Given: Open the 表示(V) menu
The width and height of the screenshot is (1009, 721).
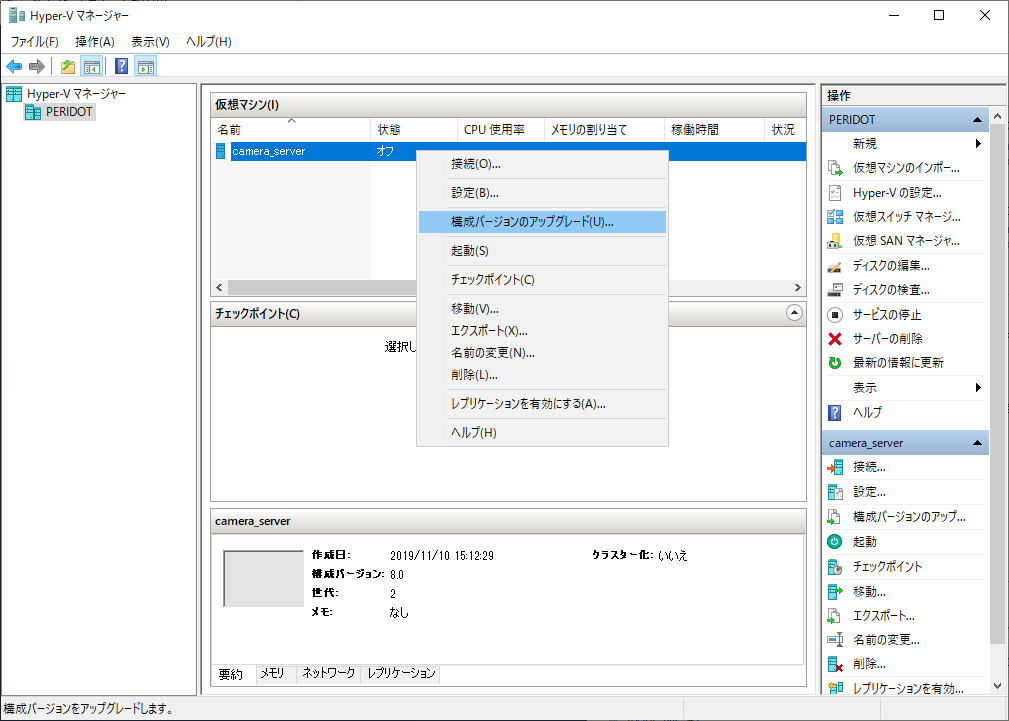Looking at the screenshot, I should click(x=150, y=42).
